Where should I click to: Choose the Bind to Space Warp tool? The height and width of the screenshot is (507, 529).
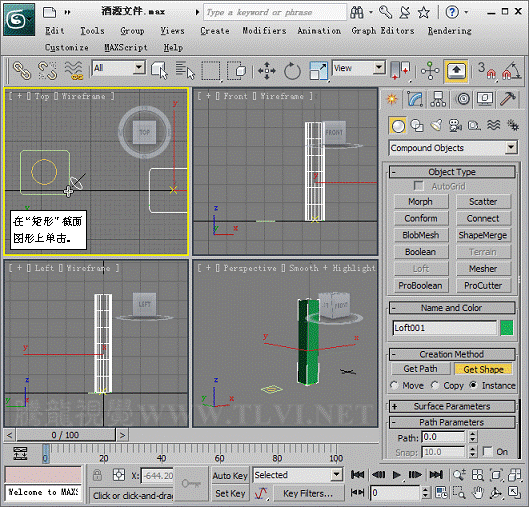[74, 71]
